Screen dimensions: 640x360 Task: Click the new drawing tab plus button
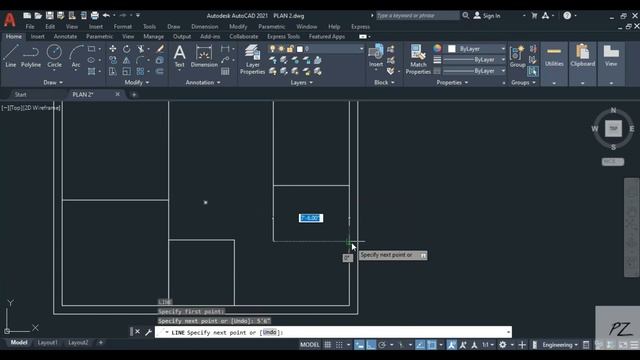coord(134,95)
